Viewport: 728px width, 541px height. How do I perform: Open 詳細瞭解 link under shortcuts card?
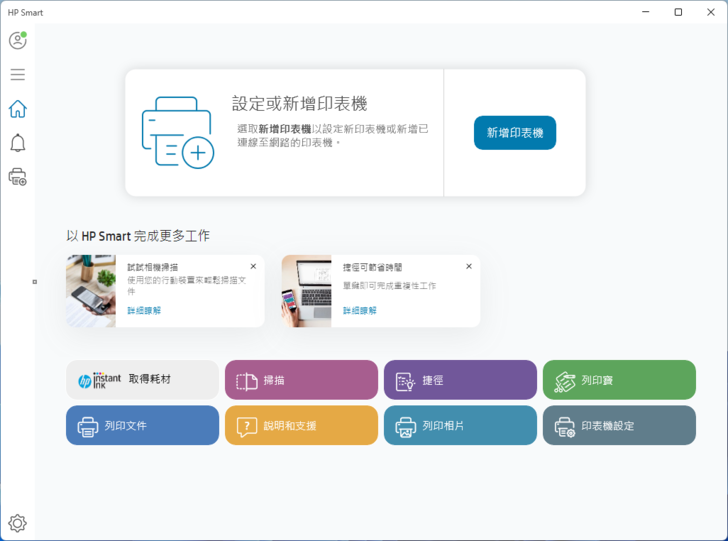point(360,311)
